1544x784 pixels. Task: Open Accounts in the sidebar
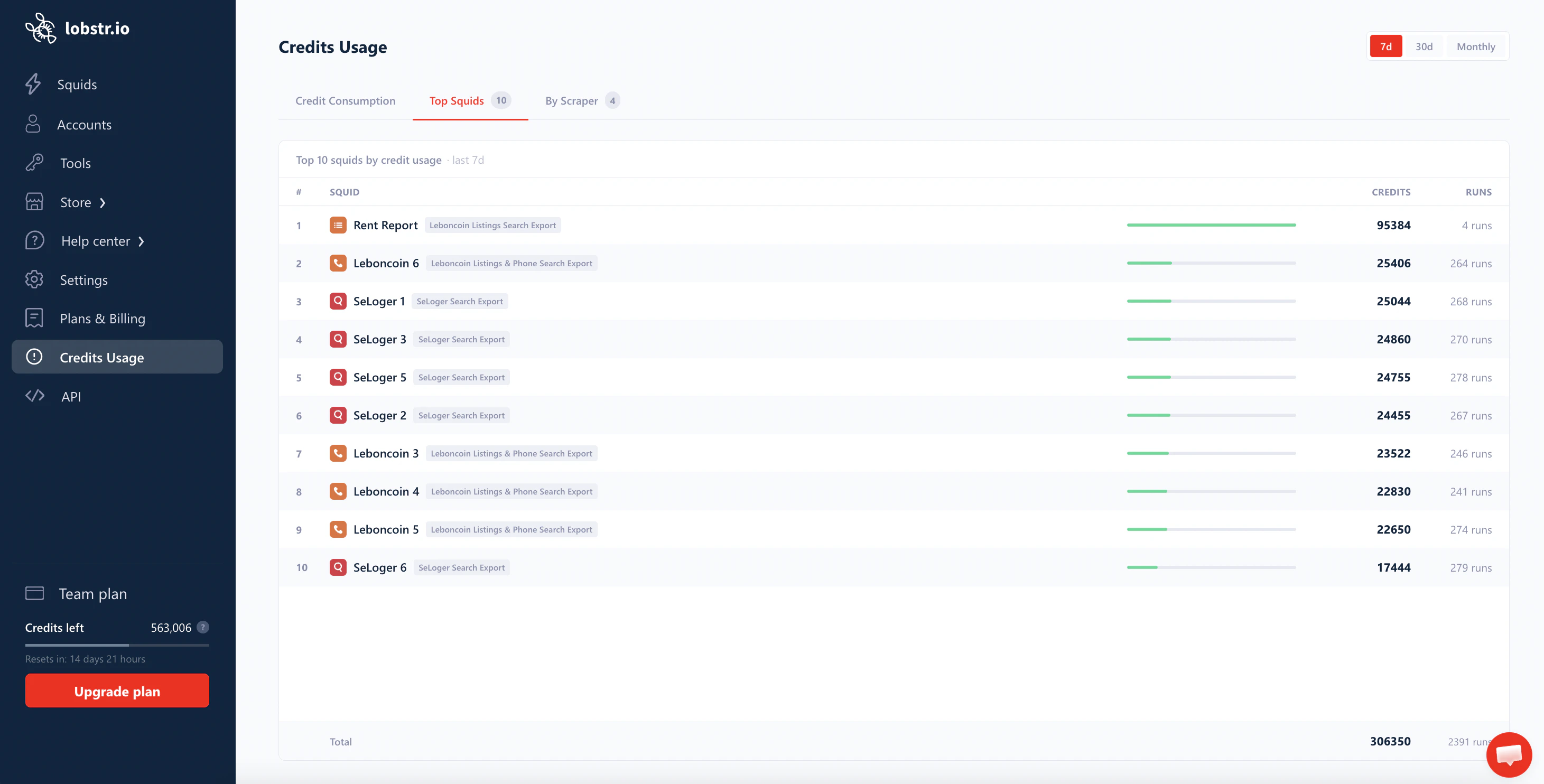click(x=84, y=125)
